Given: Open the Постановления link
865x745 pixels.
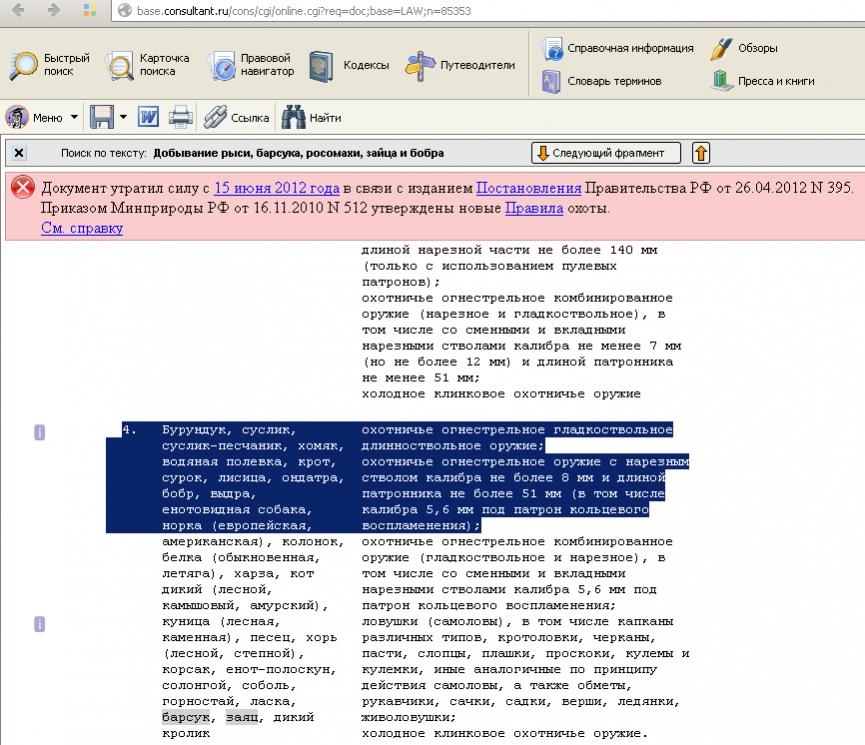Looking at the screenshot, I should (528, 188).
